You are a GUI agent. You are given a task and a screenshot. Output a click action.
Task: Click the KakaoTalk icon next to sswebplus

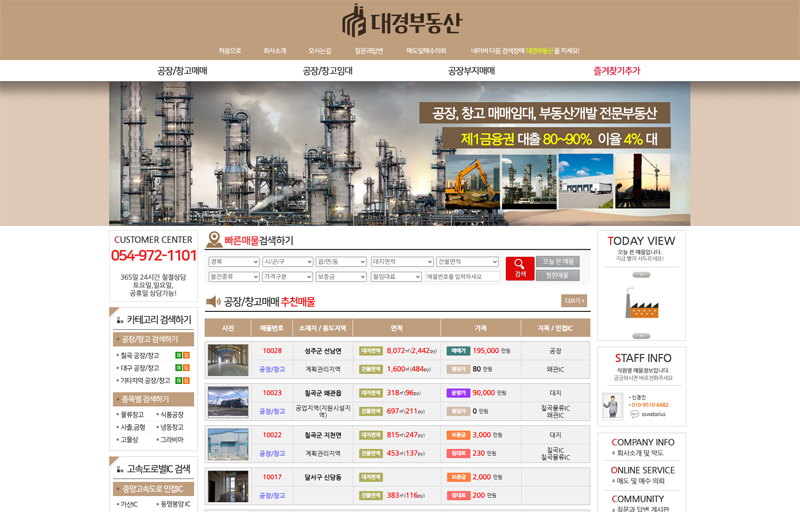click(x=635, y=414)
